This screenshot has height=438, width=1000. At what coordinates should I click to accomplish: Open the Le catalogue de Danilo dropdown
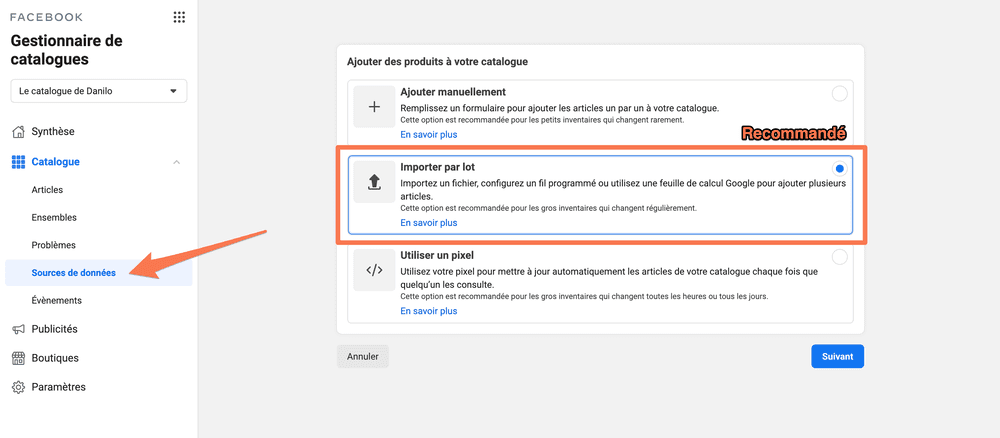[98, 91]
